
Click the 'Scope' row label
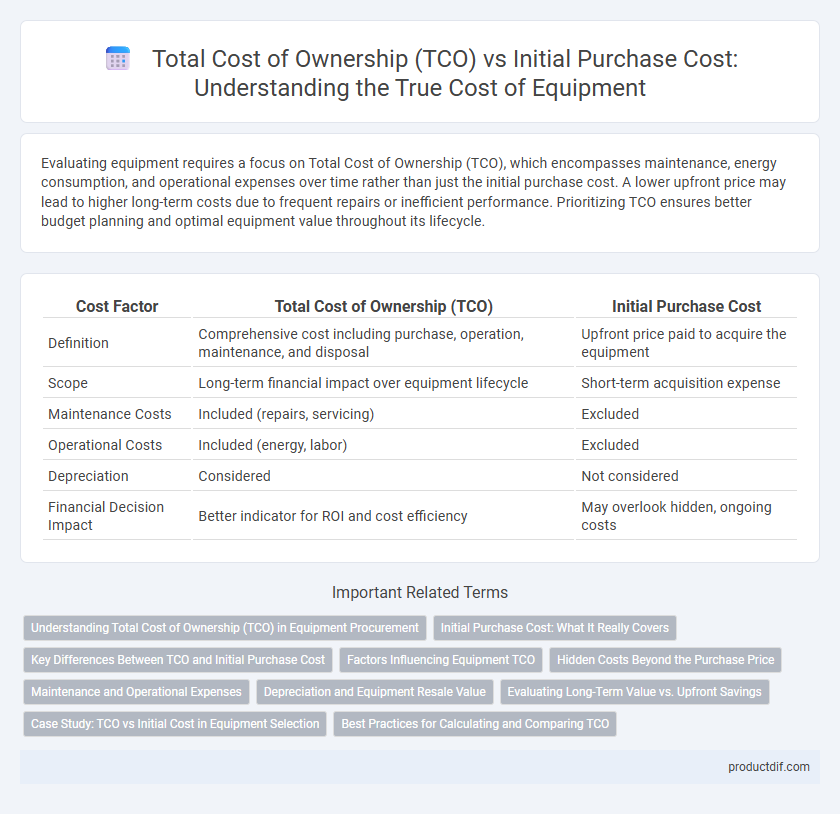(68, 383)
